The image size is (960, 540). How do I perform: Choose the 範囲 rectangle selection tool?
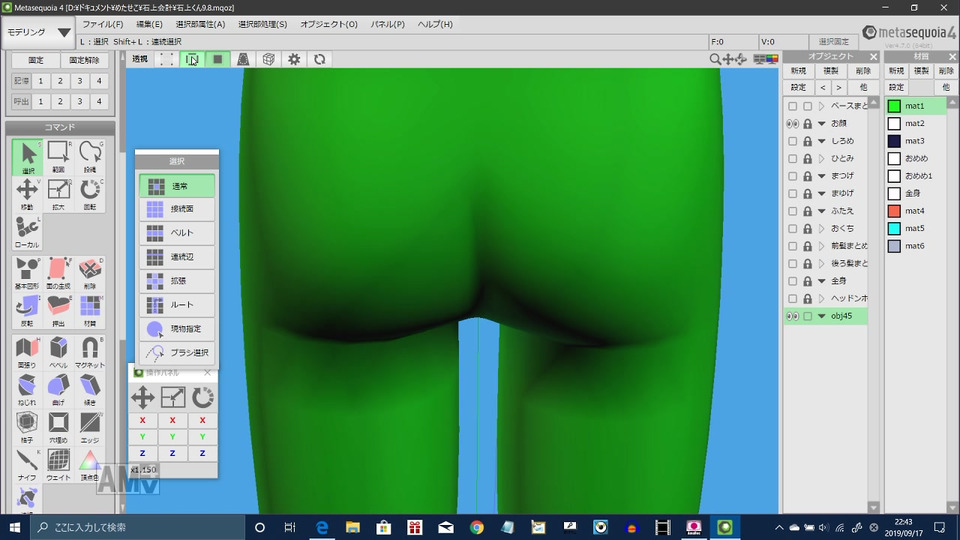[x=59, y=157]
